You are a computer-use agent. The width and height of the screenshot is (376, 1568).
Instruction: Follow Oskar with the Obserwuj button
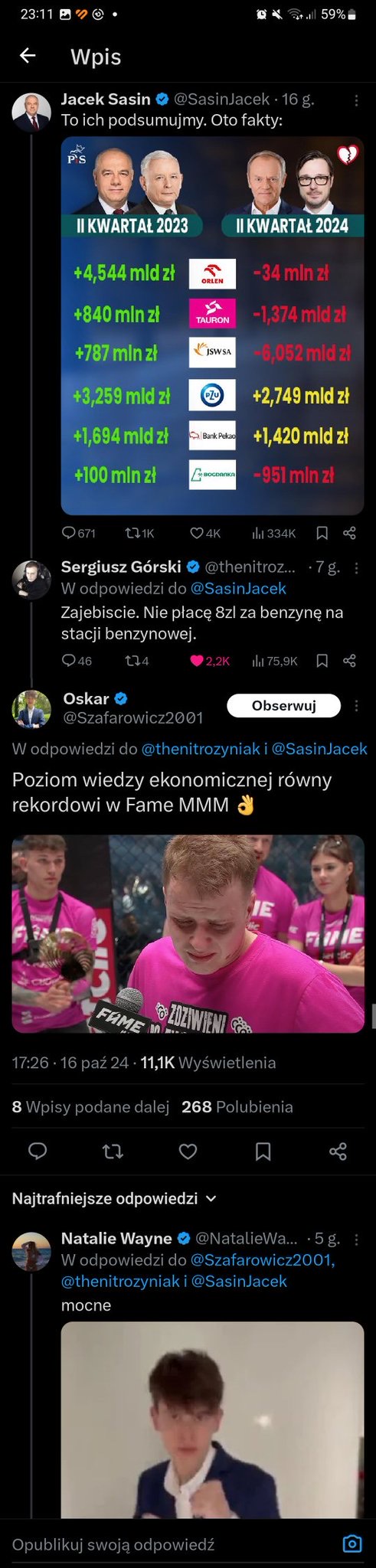[x=284, y=706]
